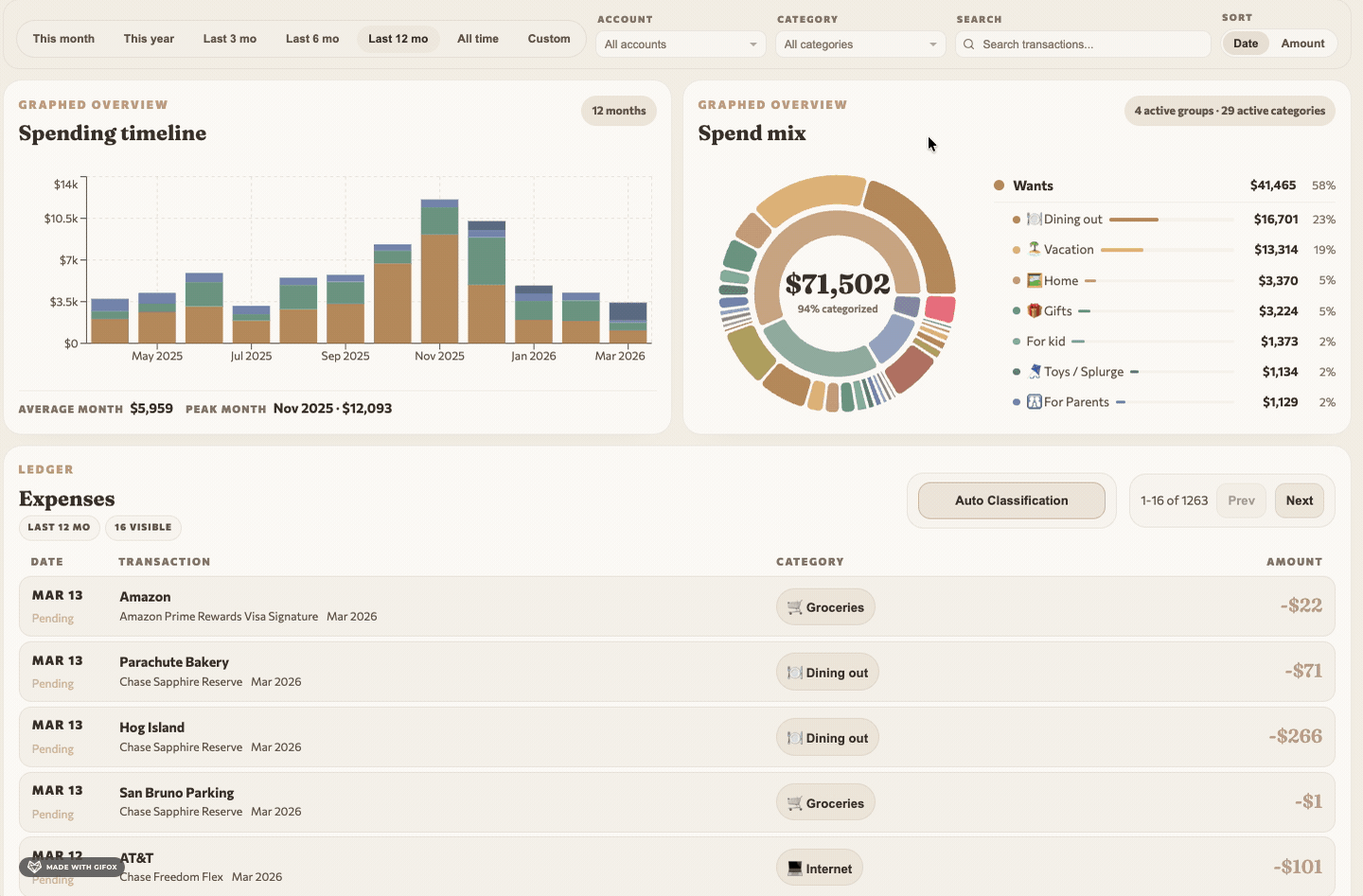Image resolution: width=1363 pixels, height=896 pixels.
Task: Click the Toys / Splurge kite icon
Action: tap(1036, 371)
